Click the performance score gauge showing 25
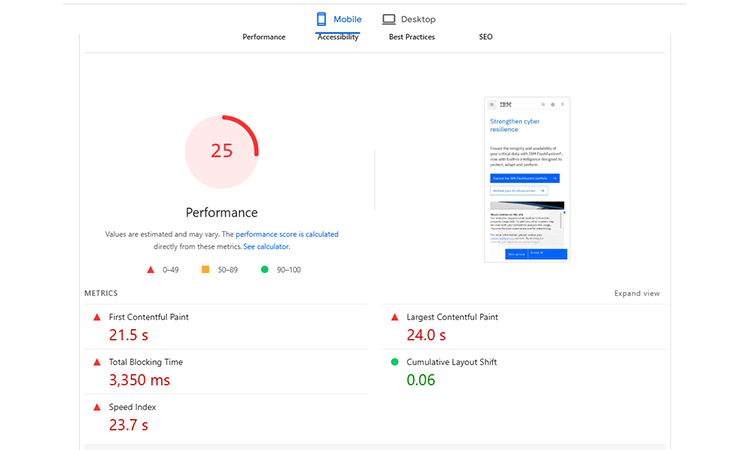Image resolution: width=750 pixels, height=450 pixels. click(221, 151)
